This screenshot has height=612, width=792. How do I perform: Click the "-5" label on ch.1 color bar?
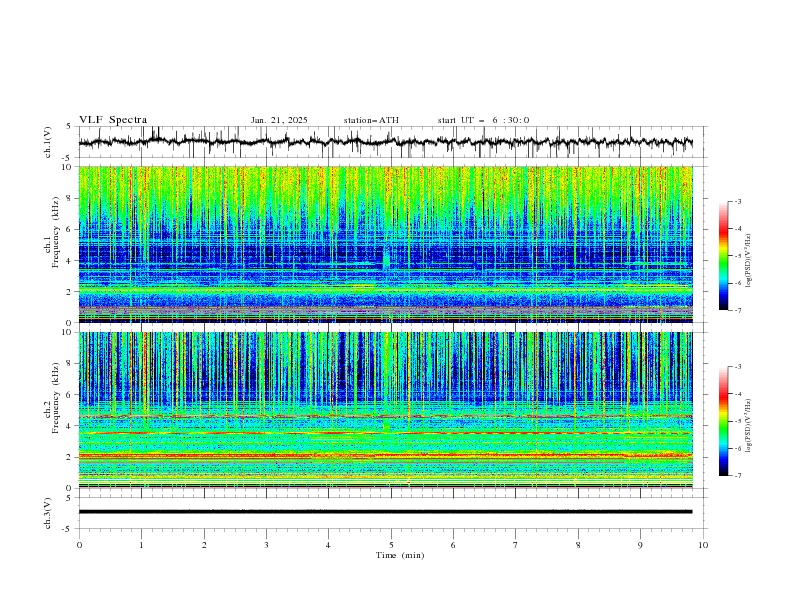click(x=738, y=256)
